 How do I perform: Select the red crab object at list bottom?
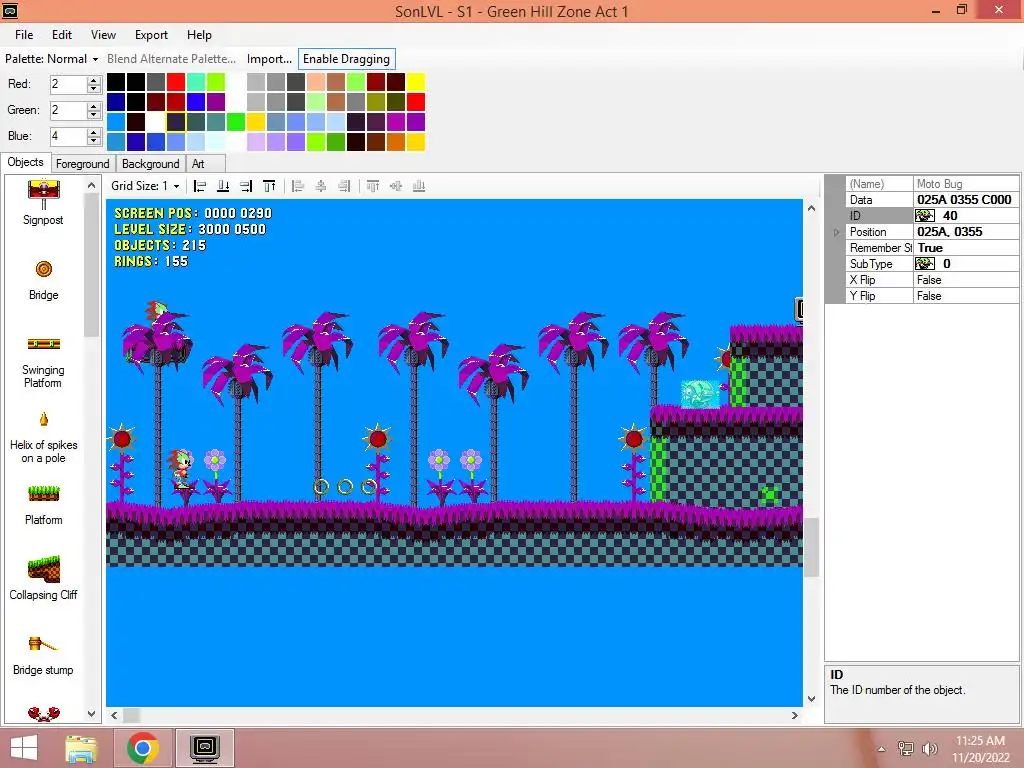[x=44, y=713]
